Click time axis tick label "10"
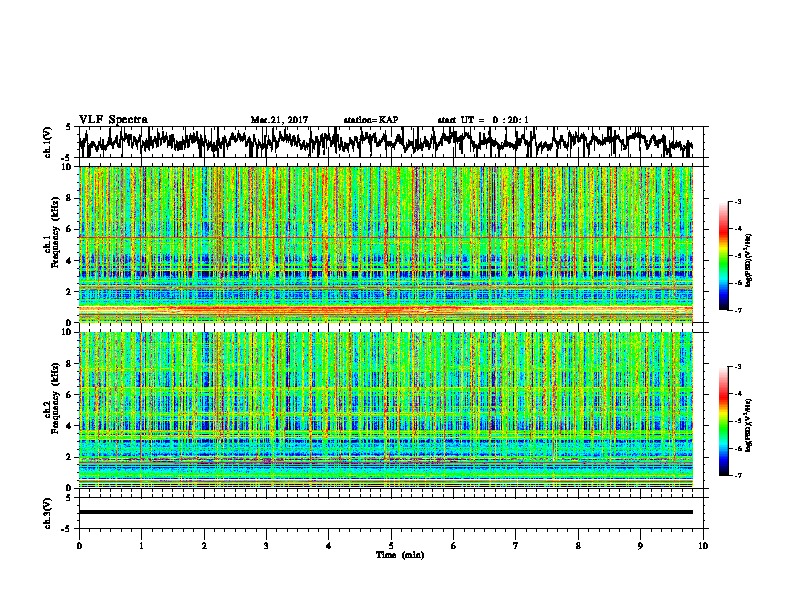792x612 pixels. [703, 545]
